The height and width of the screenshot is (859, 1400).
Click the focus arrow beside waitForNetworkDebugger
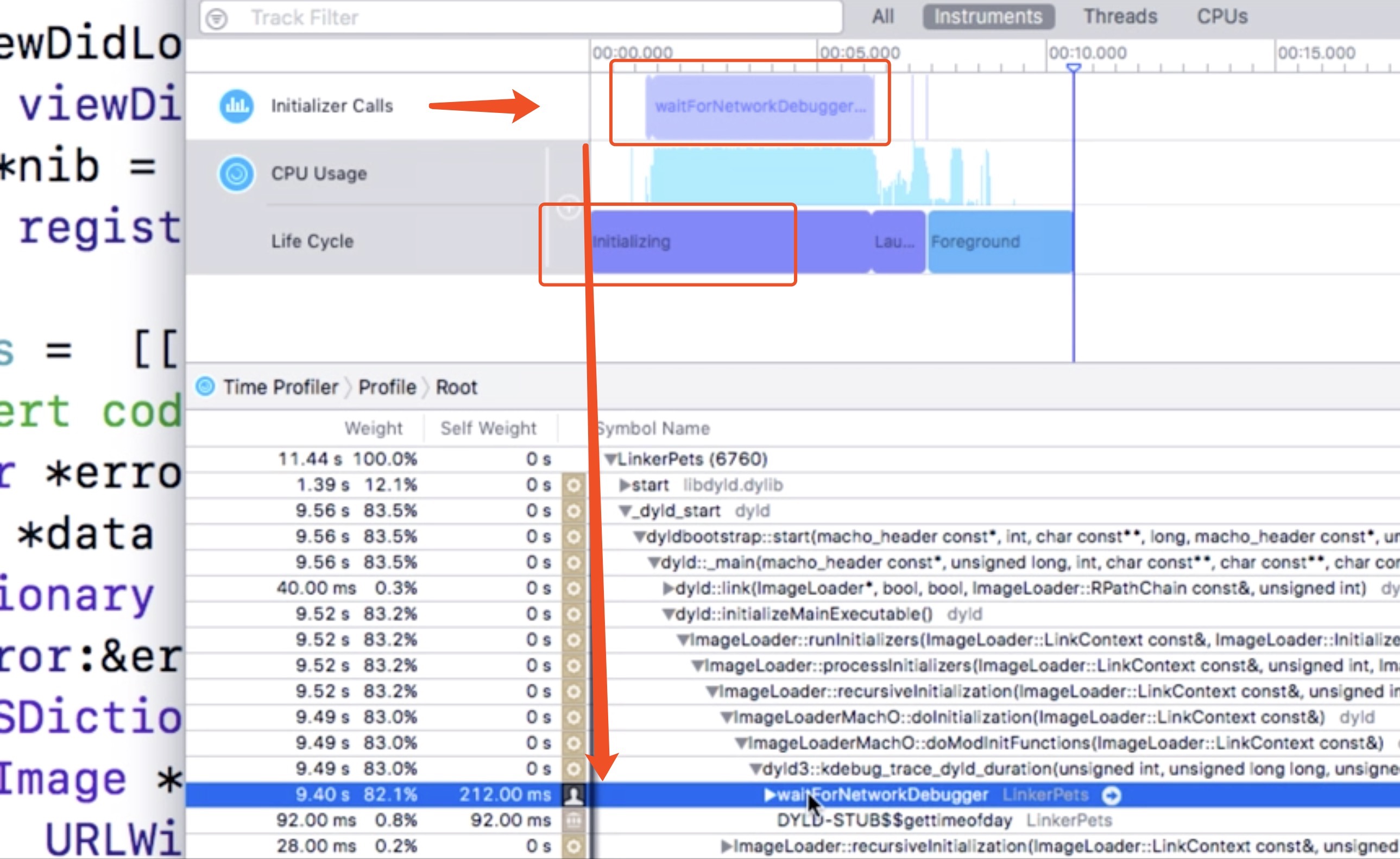coord(1111,795)
